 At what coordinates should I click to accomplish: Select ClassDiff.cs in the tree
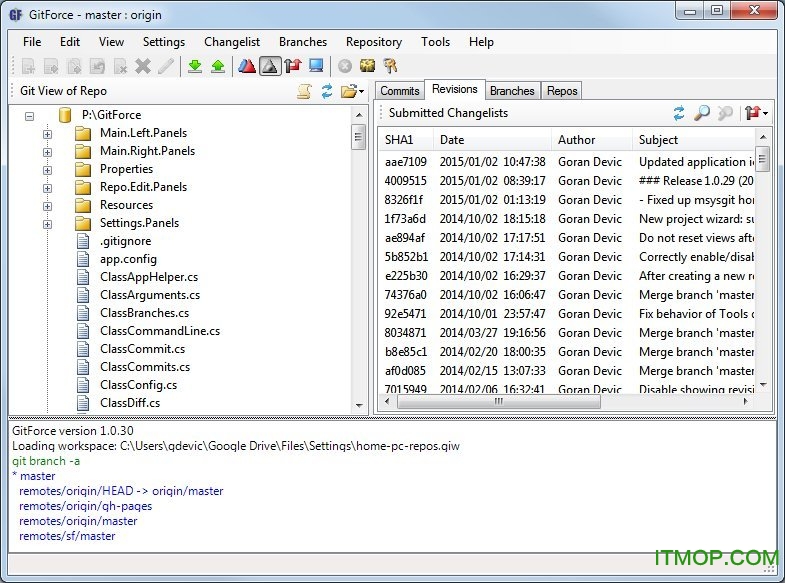click(130, 403)
